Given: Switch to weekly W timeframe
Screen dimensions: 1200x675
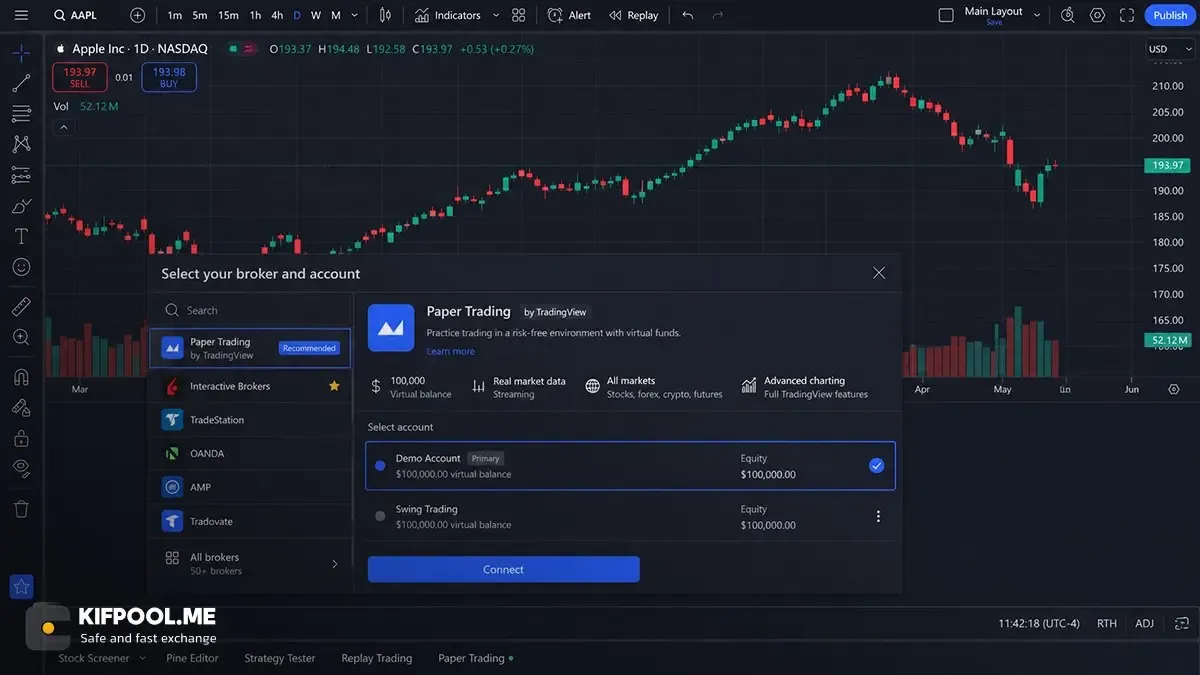Looking at the screenshot, I should 316,15.
